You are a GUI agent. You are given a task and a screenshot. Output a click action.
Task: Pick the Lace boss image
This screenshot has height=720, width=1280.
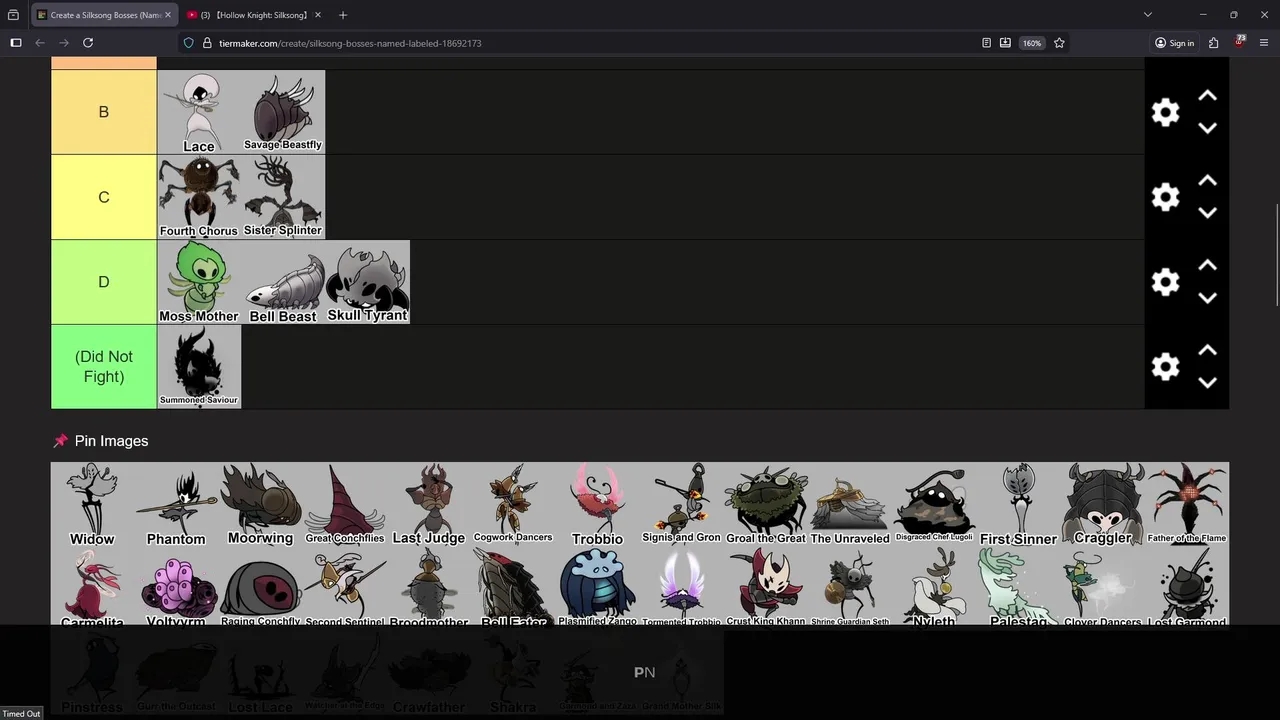[x=199, y=112]
